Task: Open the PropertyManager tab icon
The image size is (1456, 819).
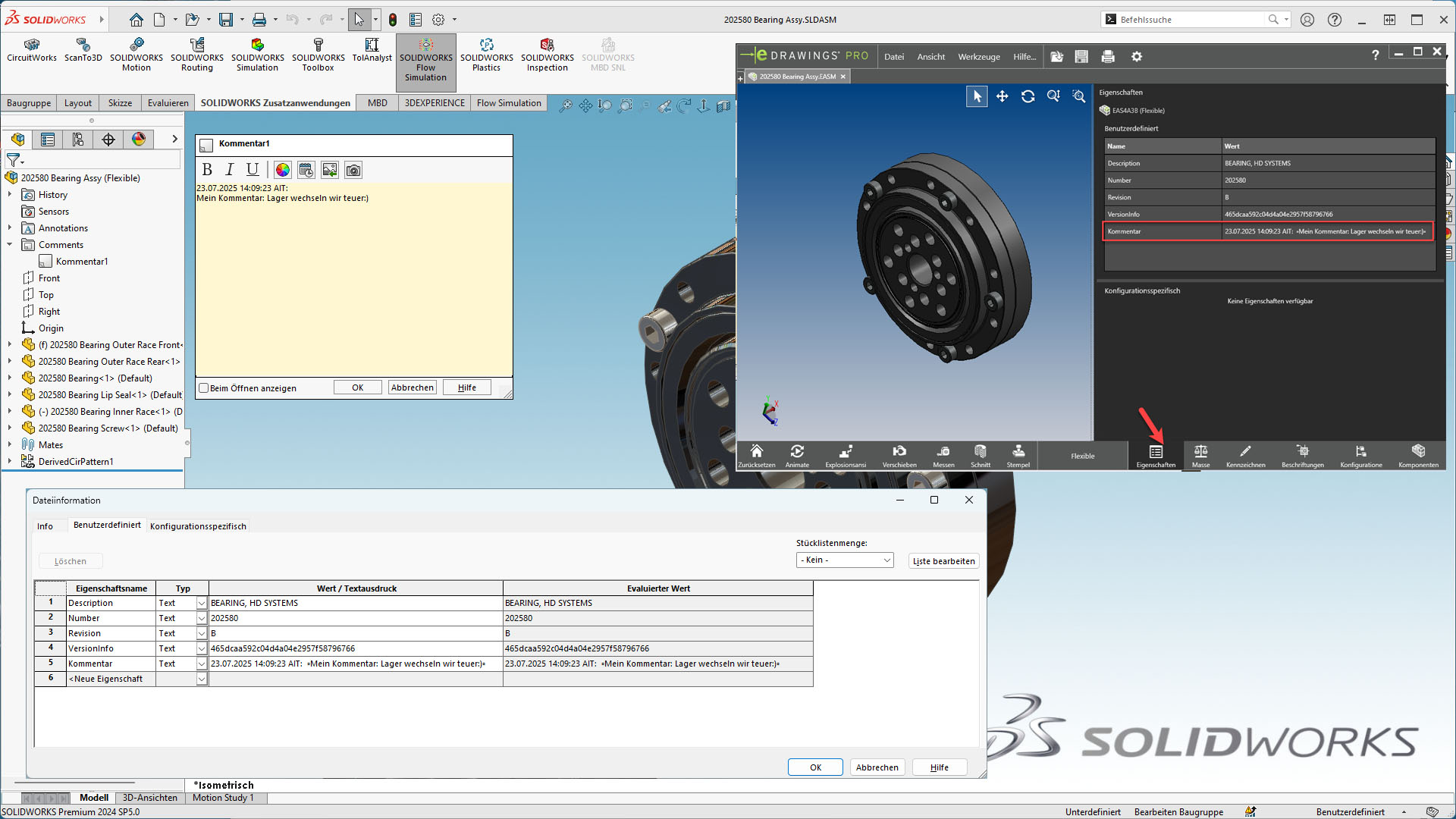Action: [48, 140]
